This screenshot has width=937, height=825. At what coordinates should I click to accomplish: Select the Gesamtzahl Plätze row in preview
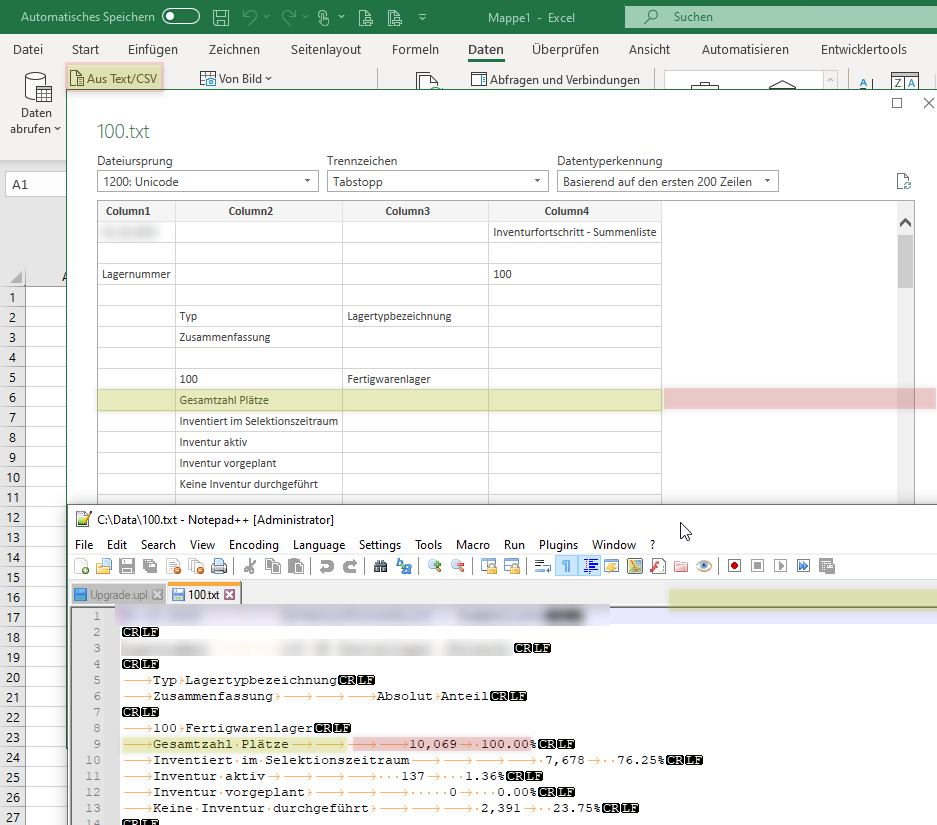(379, 400)
